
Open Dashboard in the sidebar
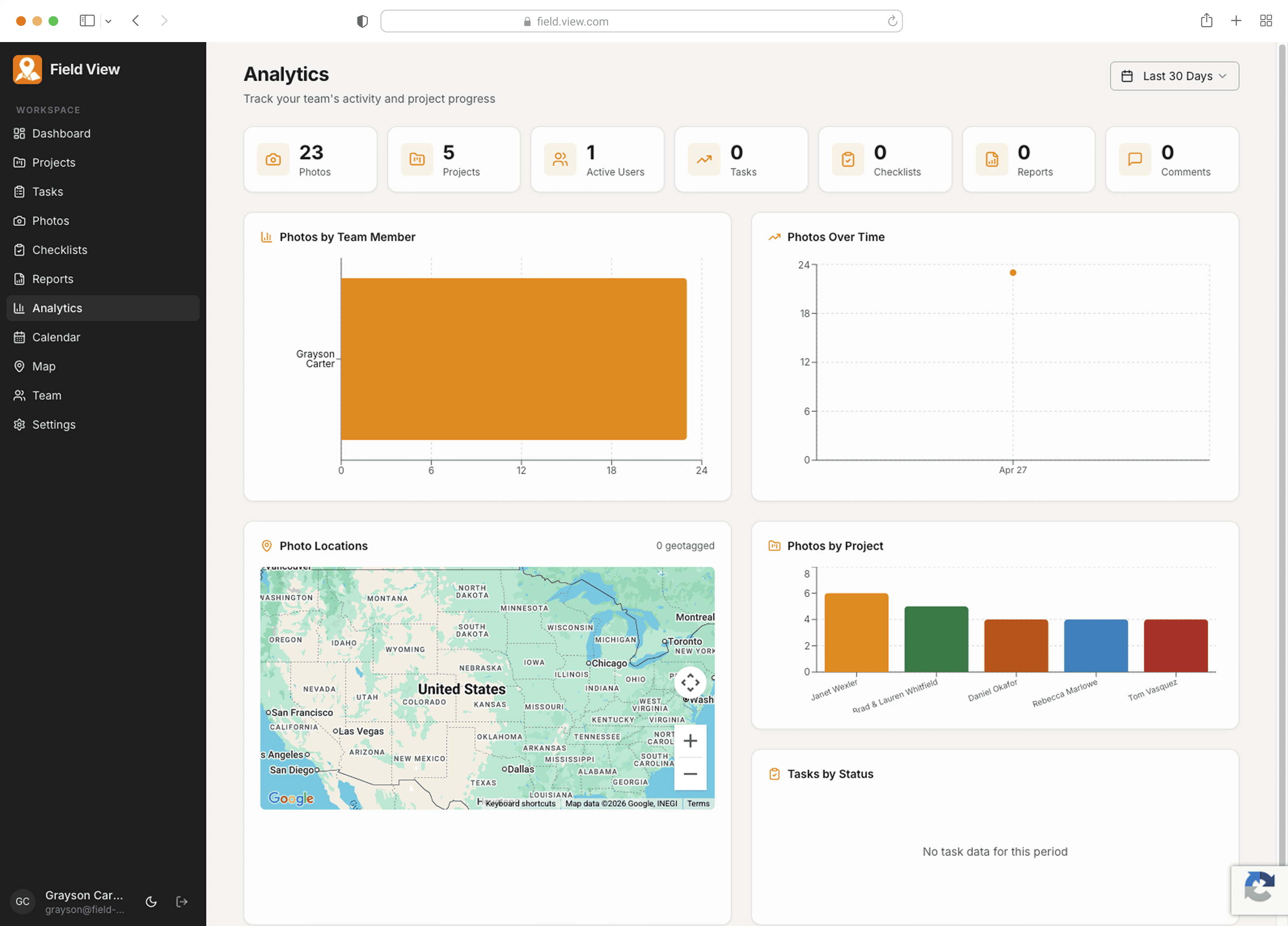[x=103, y=133]
